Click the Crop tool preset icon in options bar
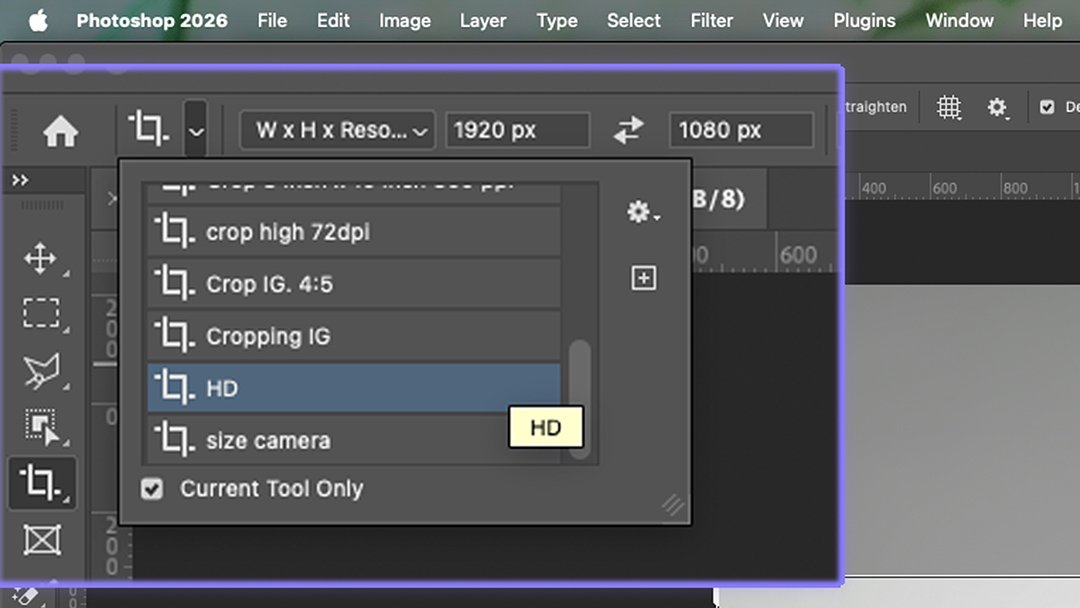Viewport: 1080px width, 608px height. coord(147,129)
